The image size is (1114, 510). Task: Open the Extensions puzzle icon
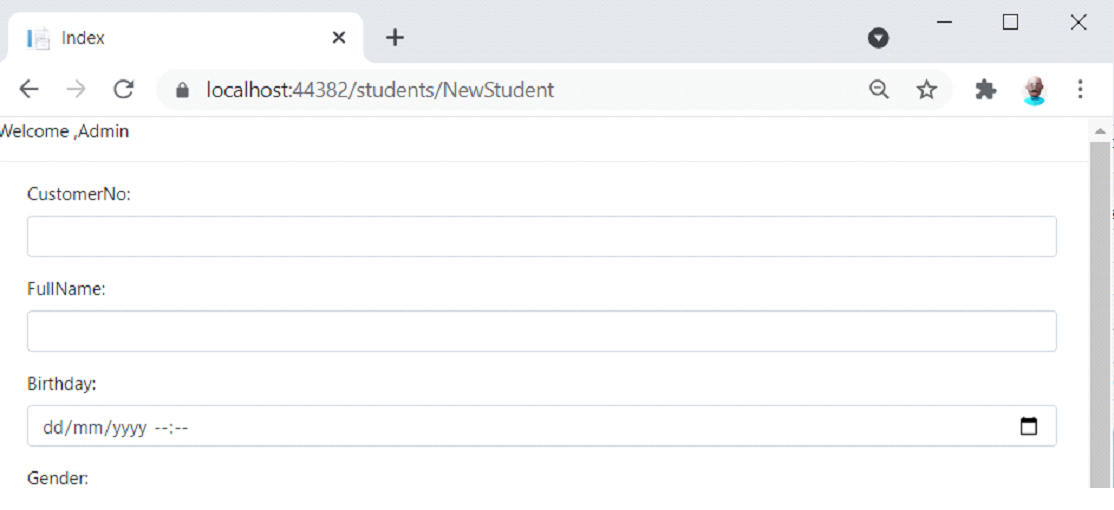(985, 89)
